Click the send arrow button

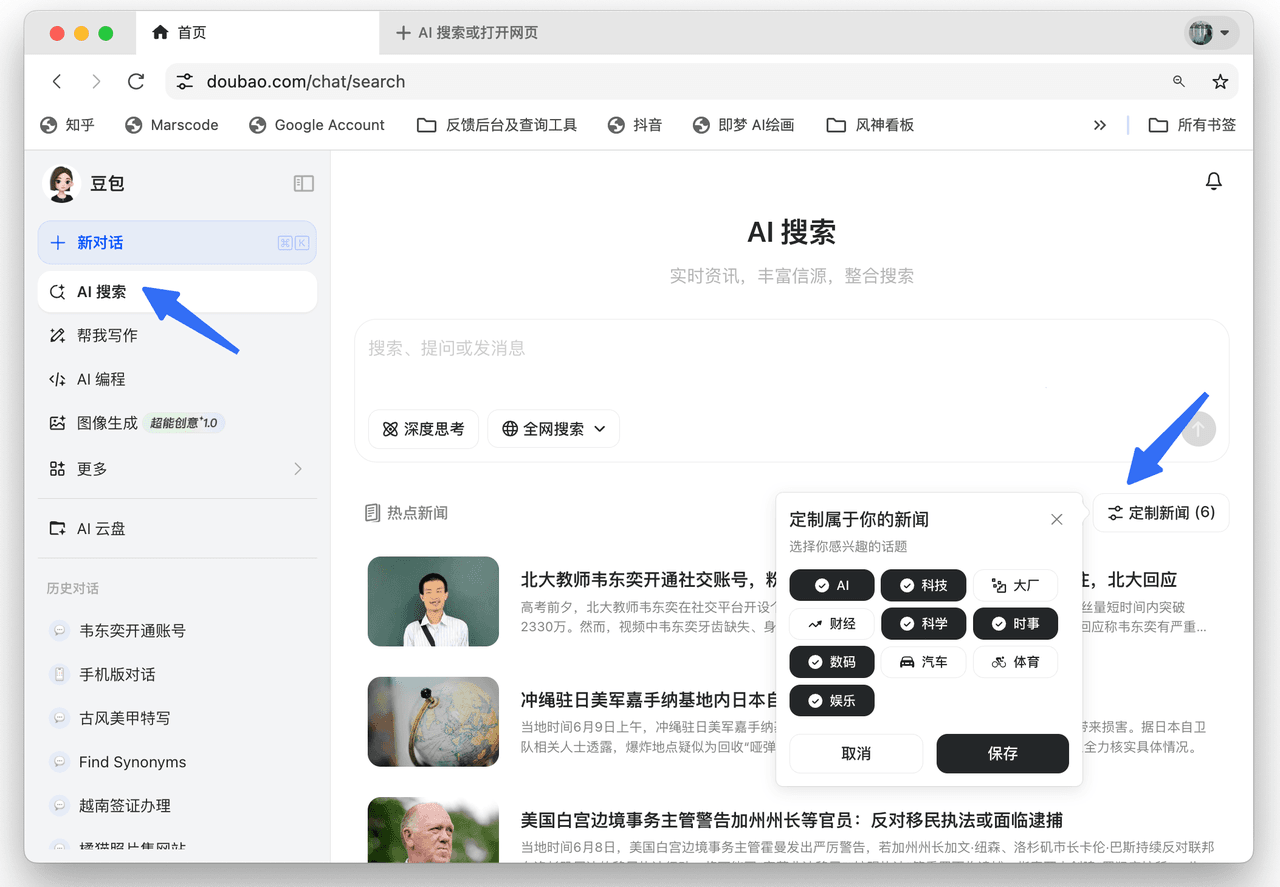(x=1198, y=429)
